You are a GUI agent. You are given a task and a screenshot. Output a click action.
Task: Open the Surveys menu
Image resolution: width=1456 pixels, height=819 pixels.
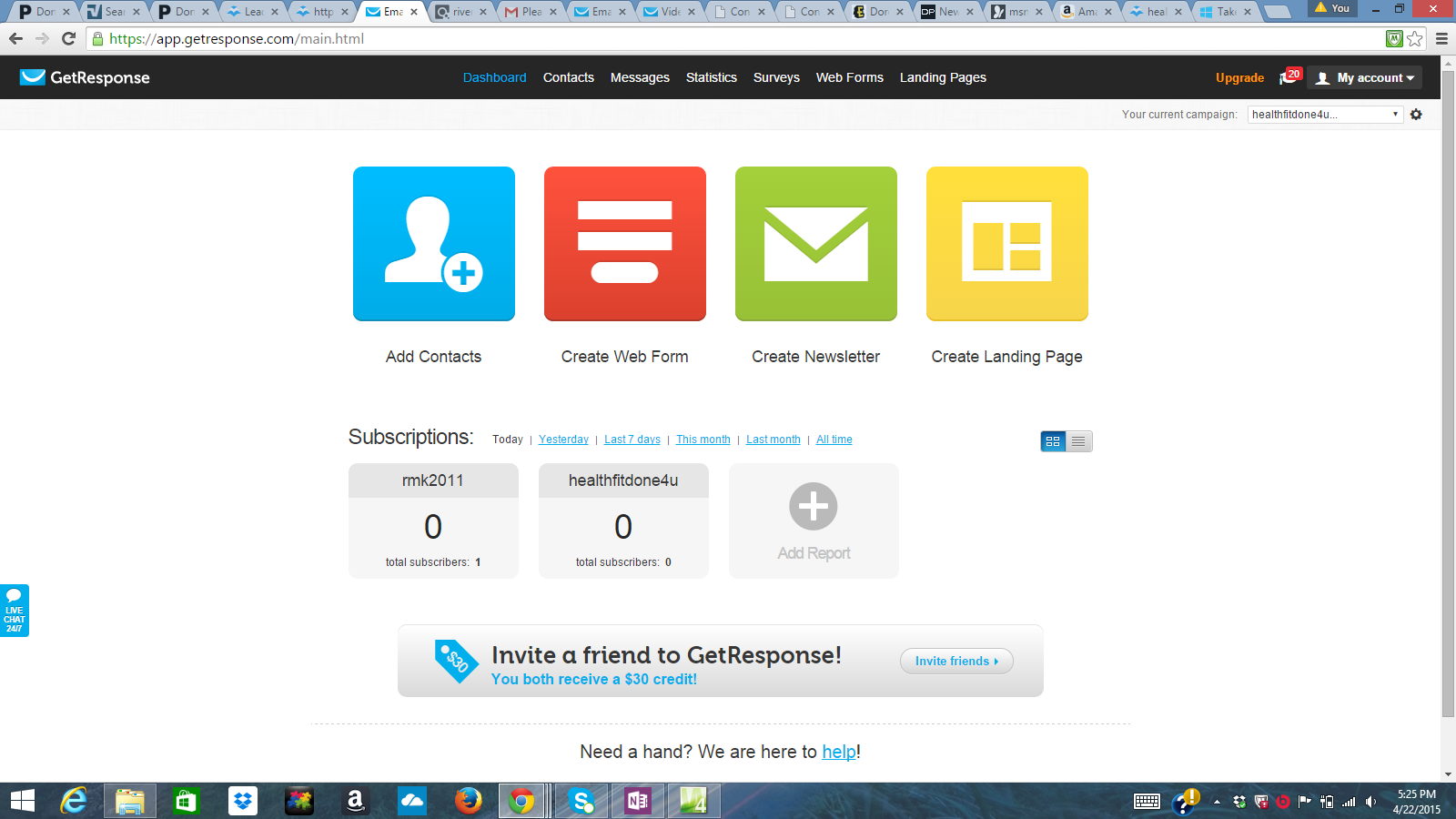tap(776, 77)
